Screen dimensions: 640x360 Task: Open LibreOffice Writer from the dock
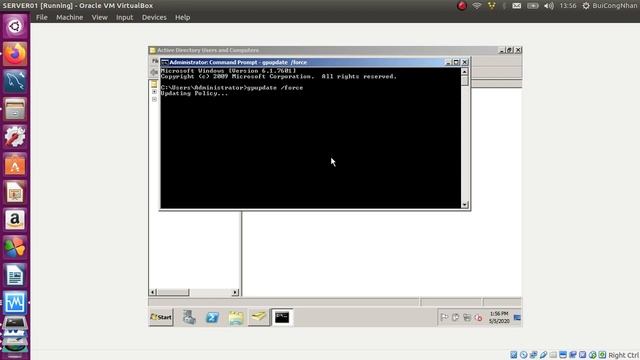pyautogui.click(x=15, y=275)
